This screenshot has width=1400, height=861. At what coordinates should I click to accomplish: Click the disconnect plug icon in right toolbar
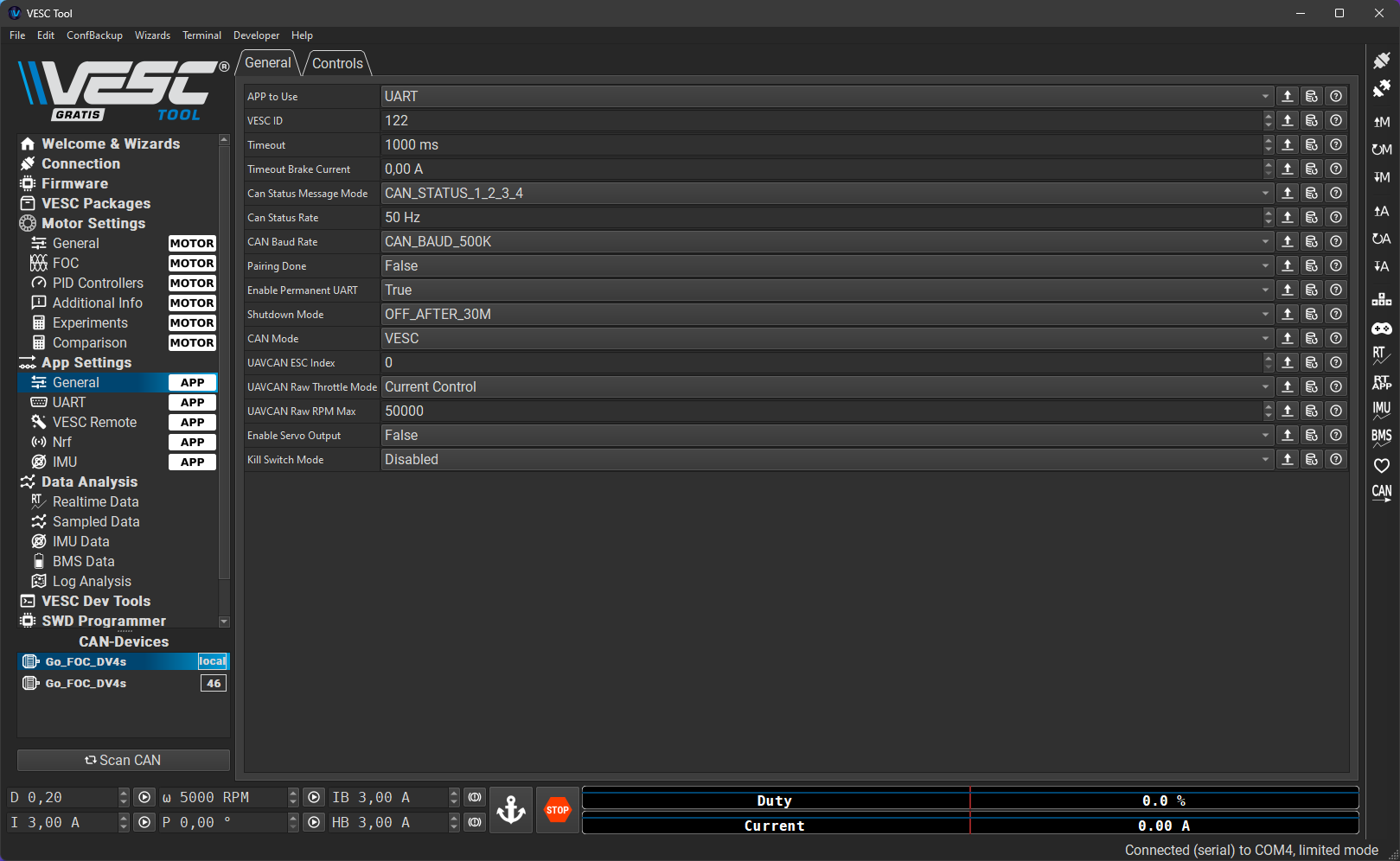coord(1381,89)
